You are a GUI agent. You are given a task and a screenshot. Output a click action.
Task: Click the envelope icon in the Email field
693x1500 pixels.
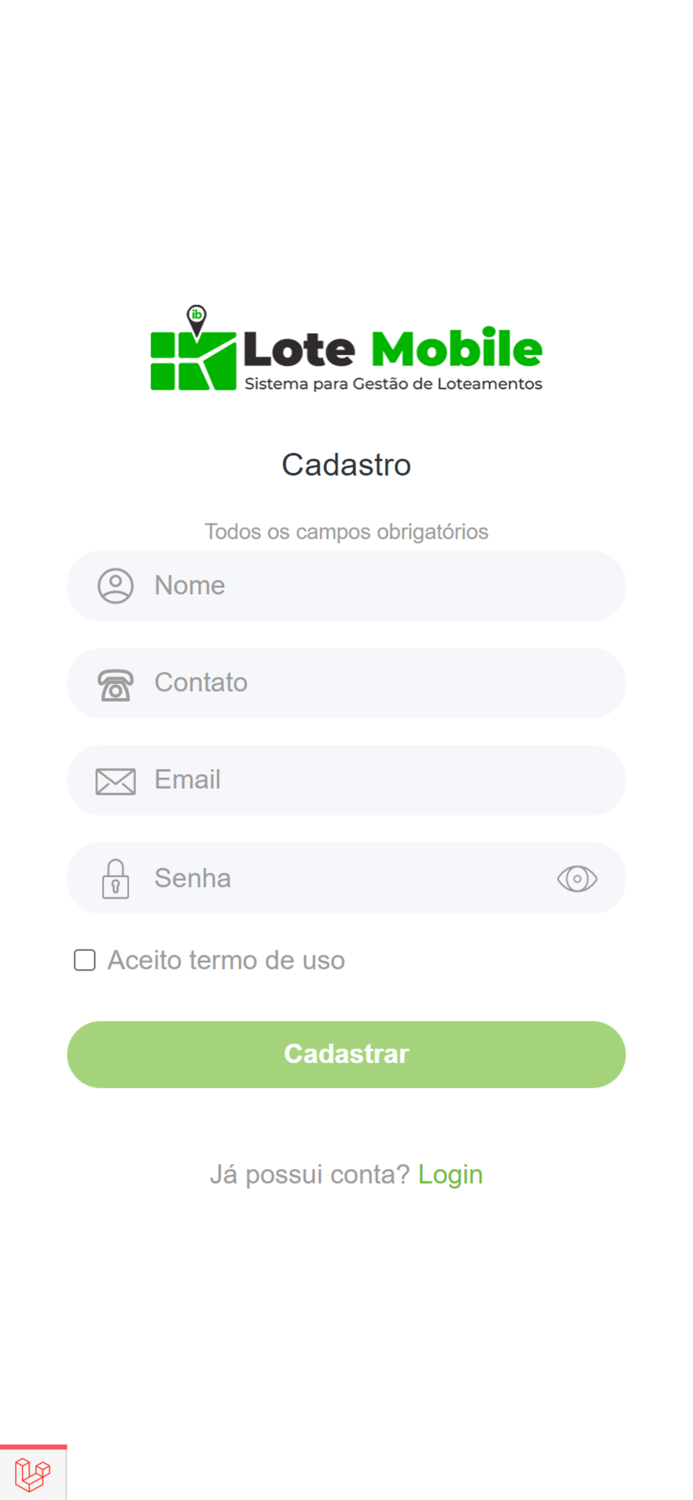115,780
